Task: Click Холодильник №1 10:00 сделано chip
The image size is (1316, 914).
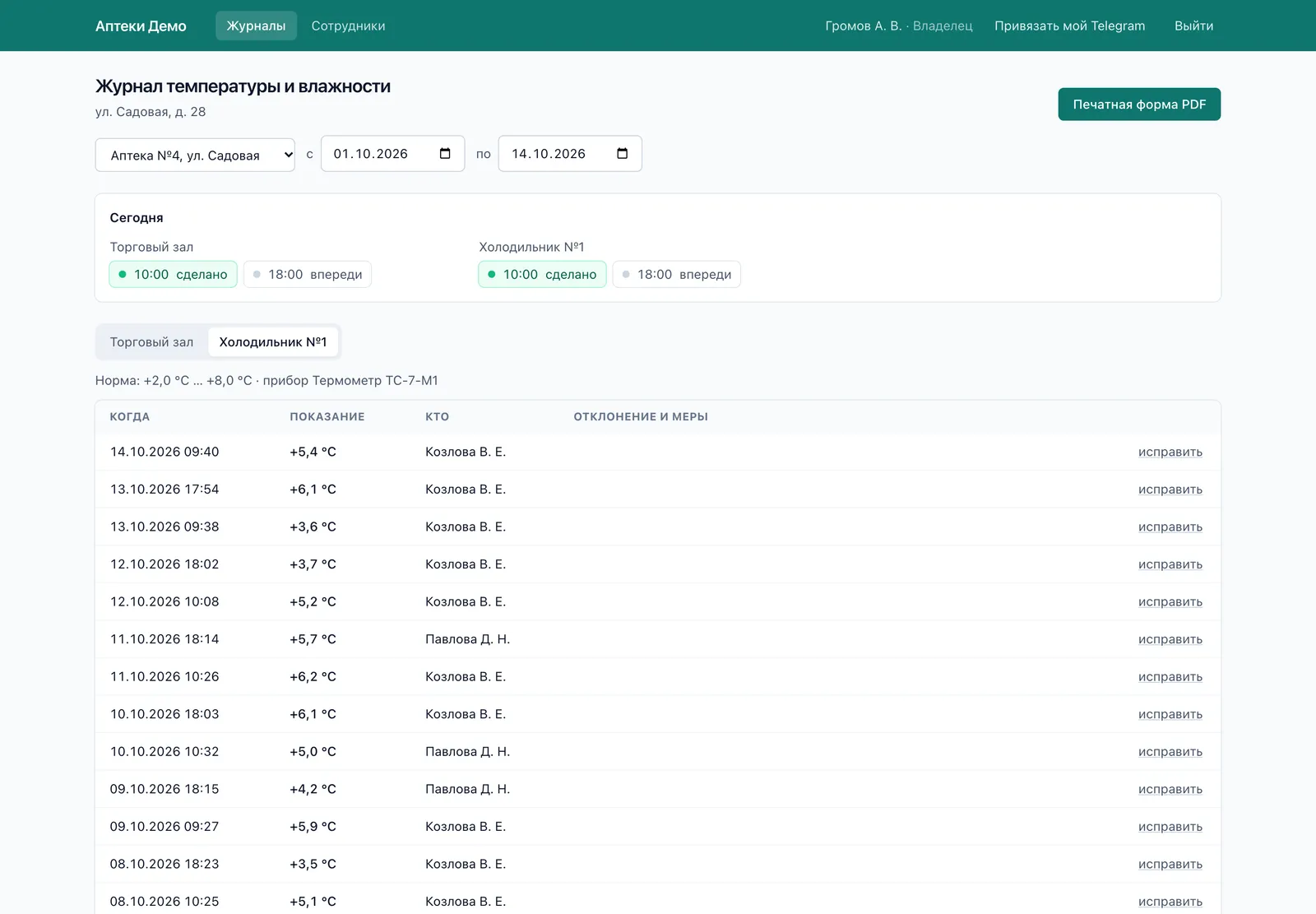Action: click(x=542, y=274)
